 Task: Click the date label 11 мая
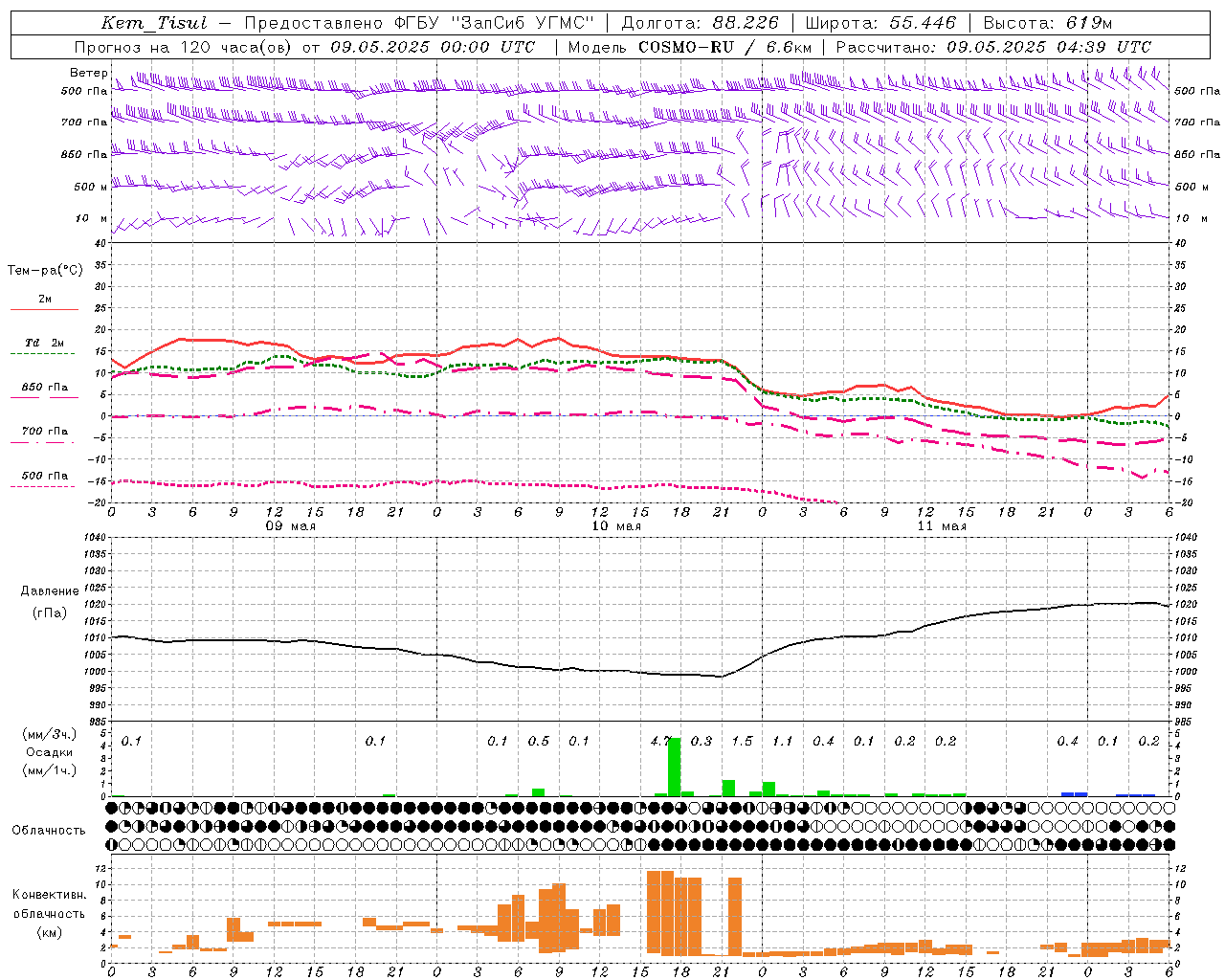(x=941, y=526)
